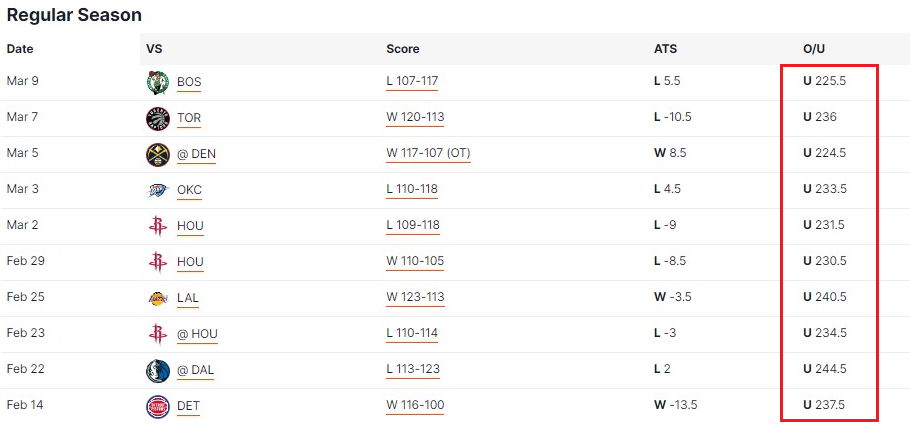Screen dimensions: 910x437
Task: Open the W 123-113 Lakers game score
Action: click(416, 297)
